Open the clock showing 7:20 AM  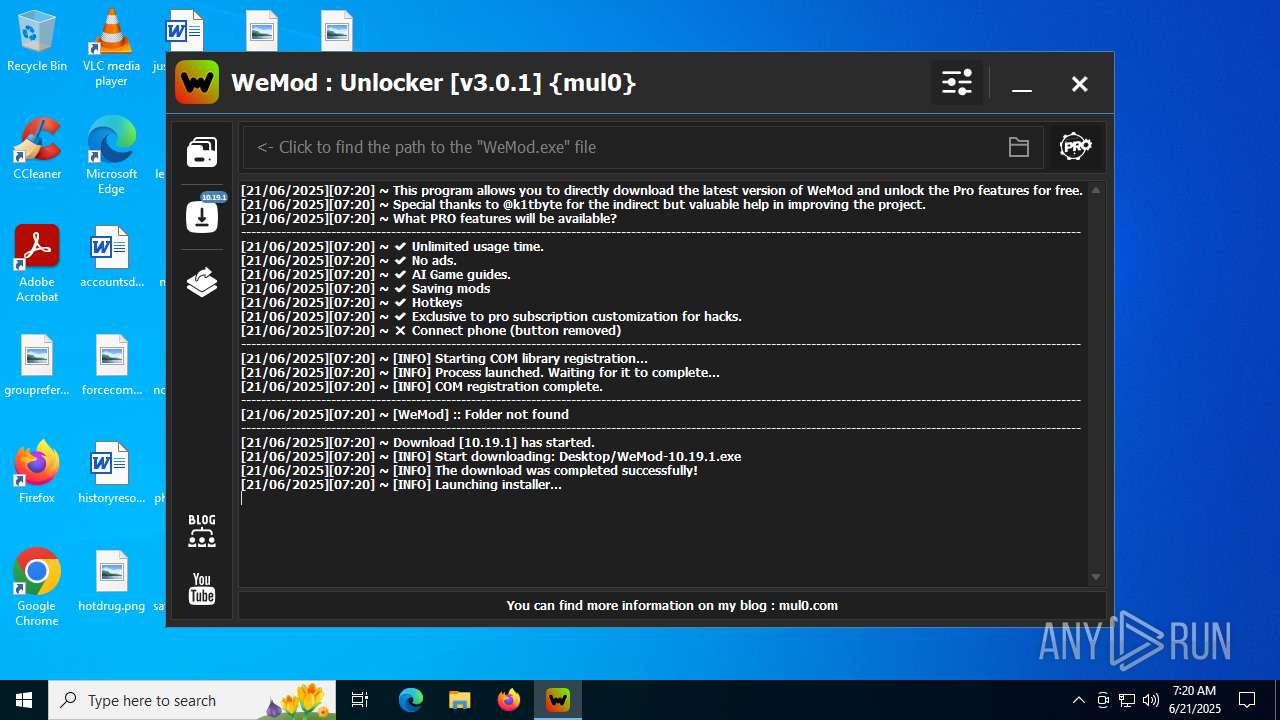[1195, 700]
